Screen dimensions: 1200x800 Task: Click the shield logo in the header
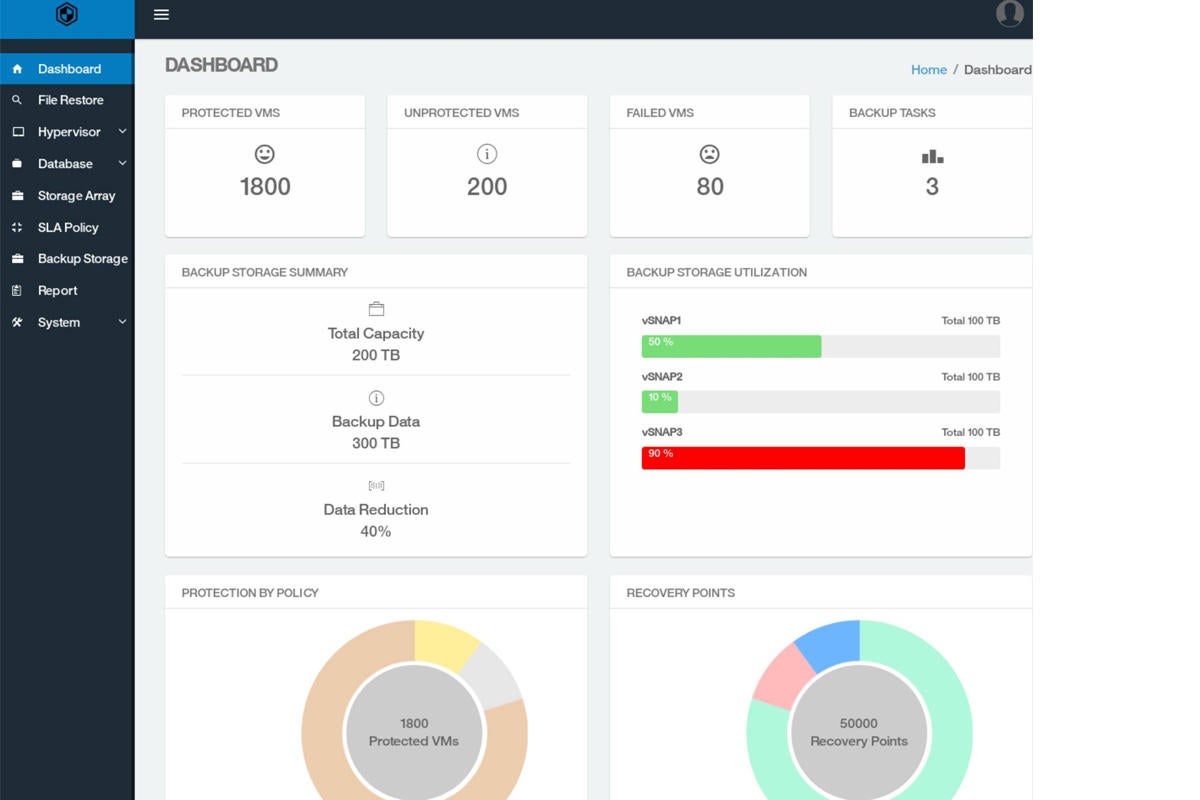(x=67, y=14)
